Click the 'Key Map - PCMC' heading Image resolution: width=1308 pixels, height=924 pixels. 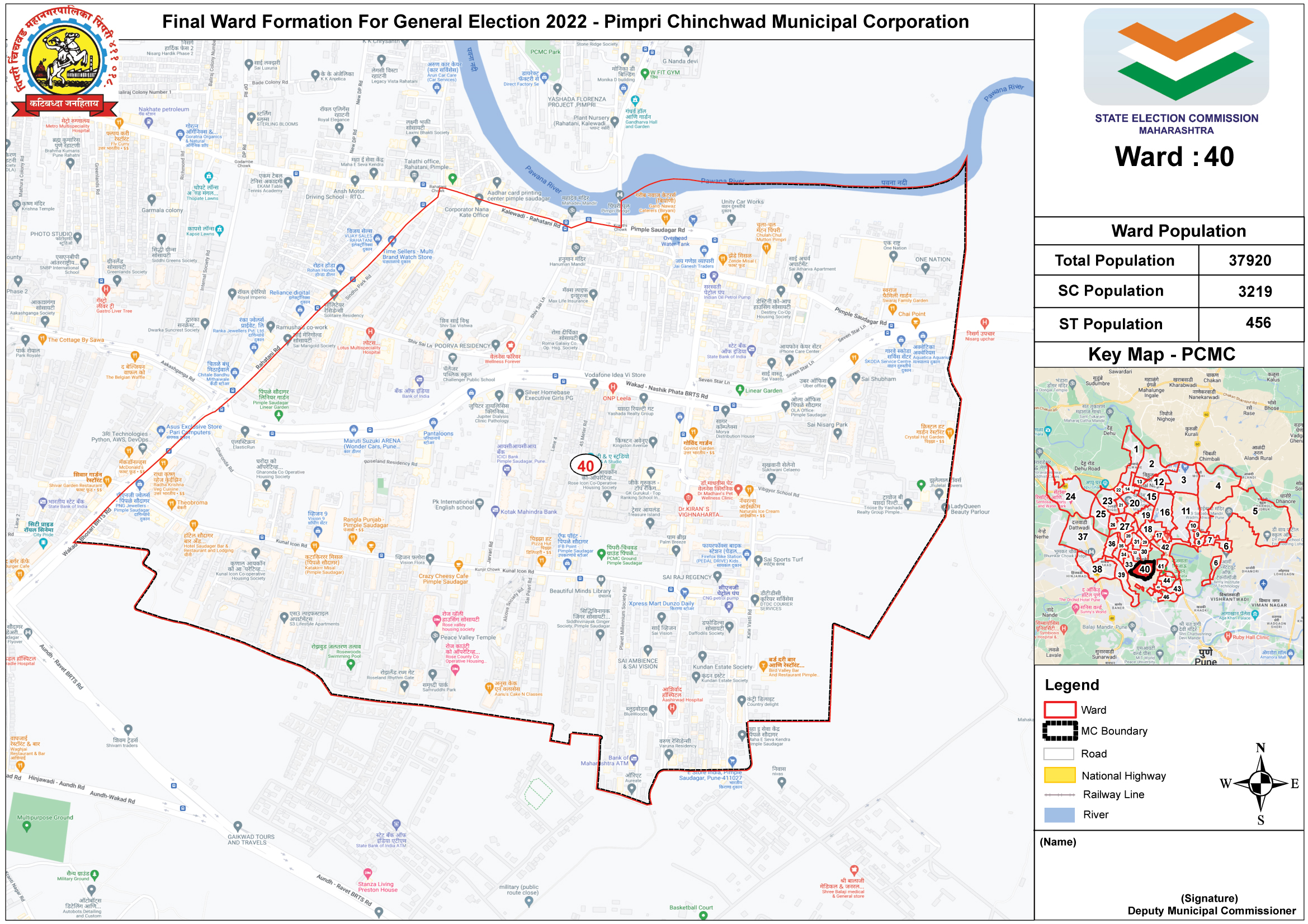(x=1161, y=354)
